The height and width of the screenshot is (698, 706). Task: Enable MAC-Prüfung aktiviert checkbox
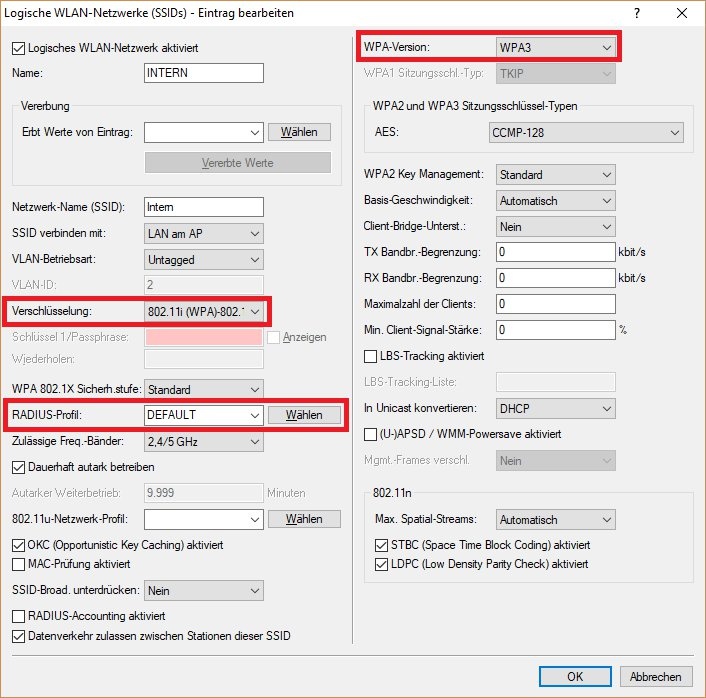18,564
